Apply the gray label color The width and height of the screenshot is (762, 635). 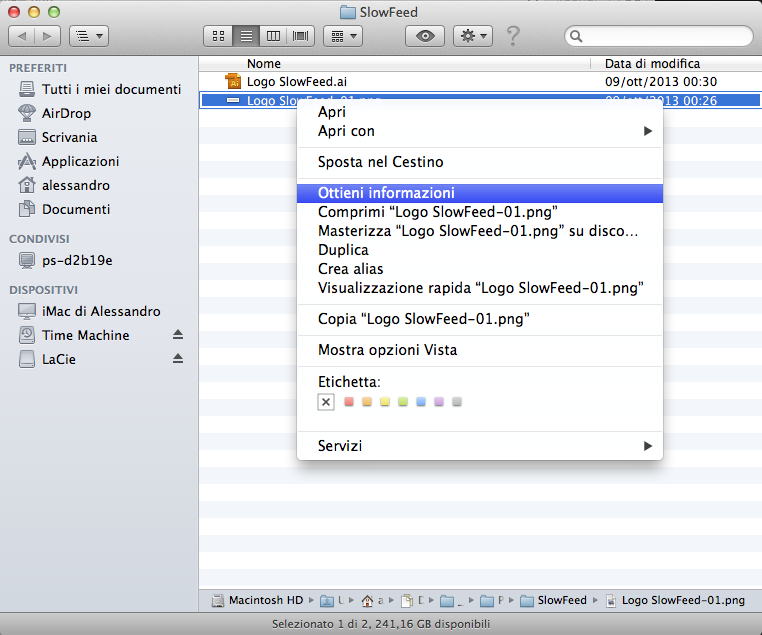point(457,402)
